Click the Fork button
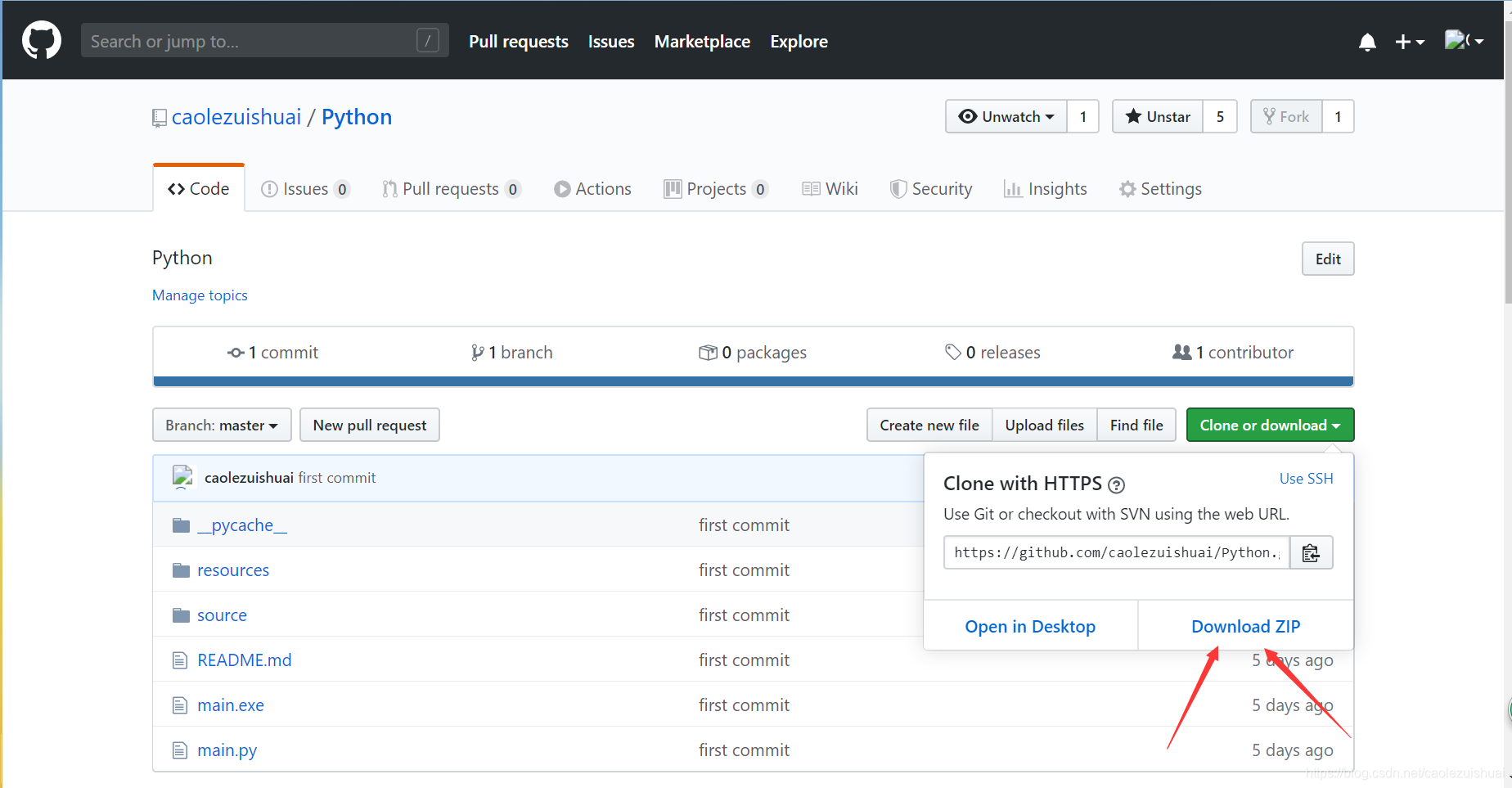Screen dimensions: 1512x788 1286,116
